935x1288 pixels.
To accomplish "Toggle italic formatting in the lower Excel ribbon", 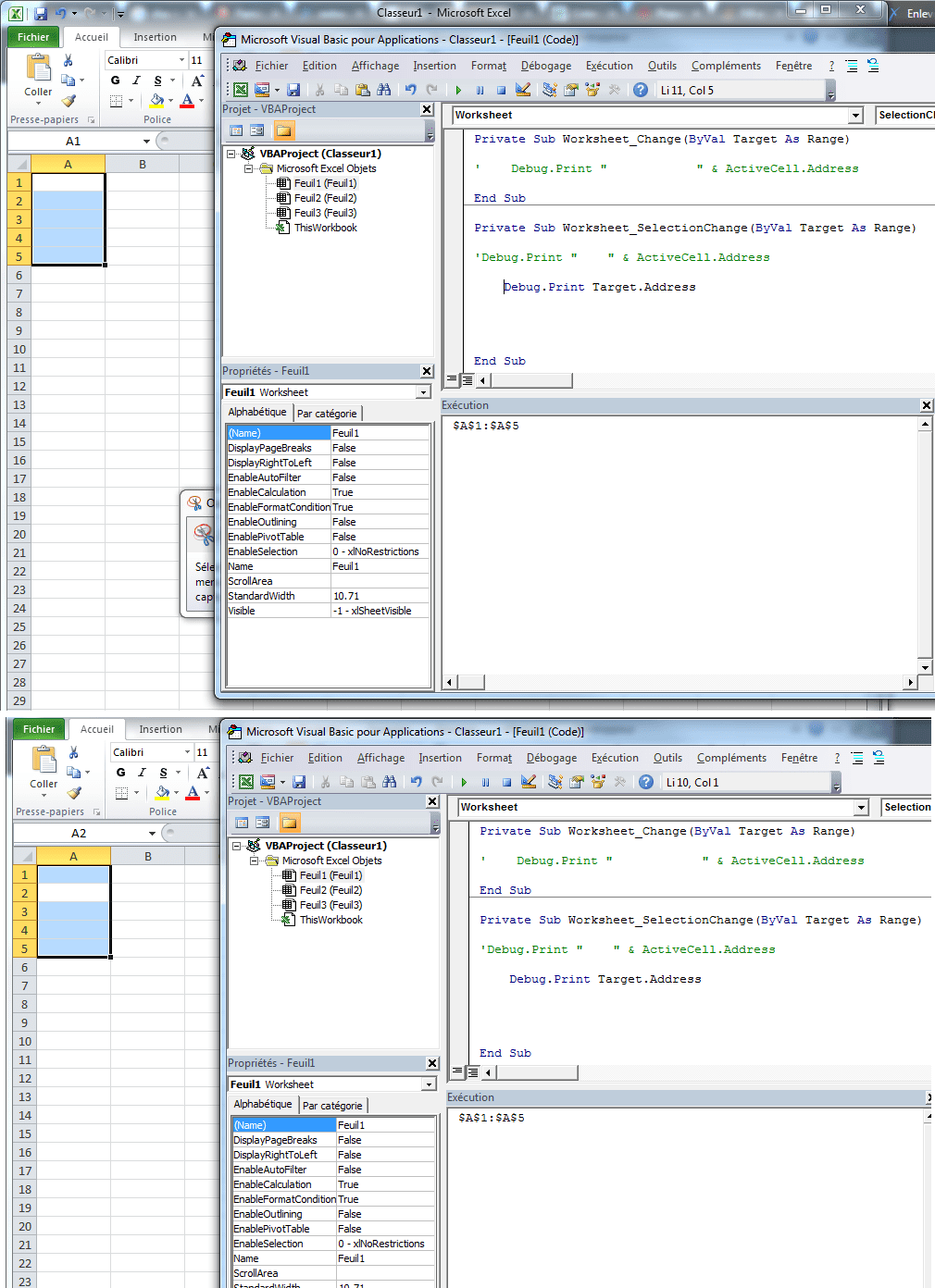I will (x=142, y=773).
